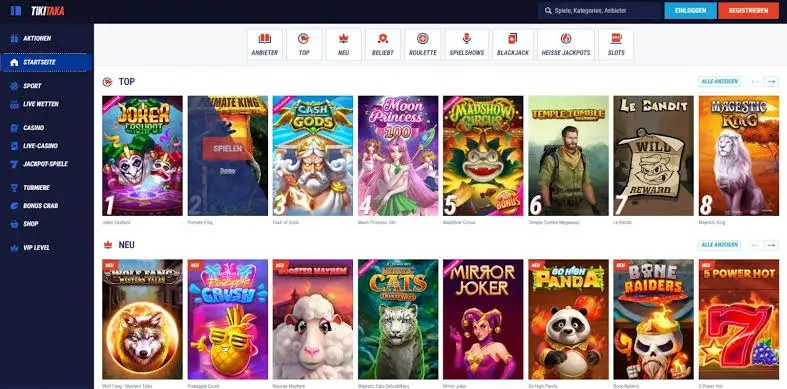The width and height of the screenshot is (787, 389).
Task: Toggle the sidebar menu icon beside the logo
Action: [16, 11]
